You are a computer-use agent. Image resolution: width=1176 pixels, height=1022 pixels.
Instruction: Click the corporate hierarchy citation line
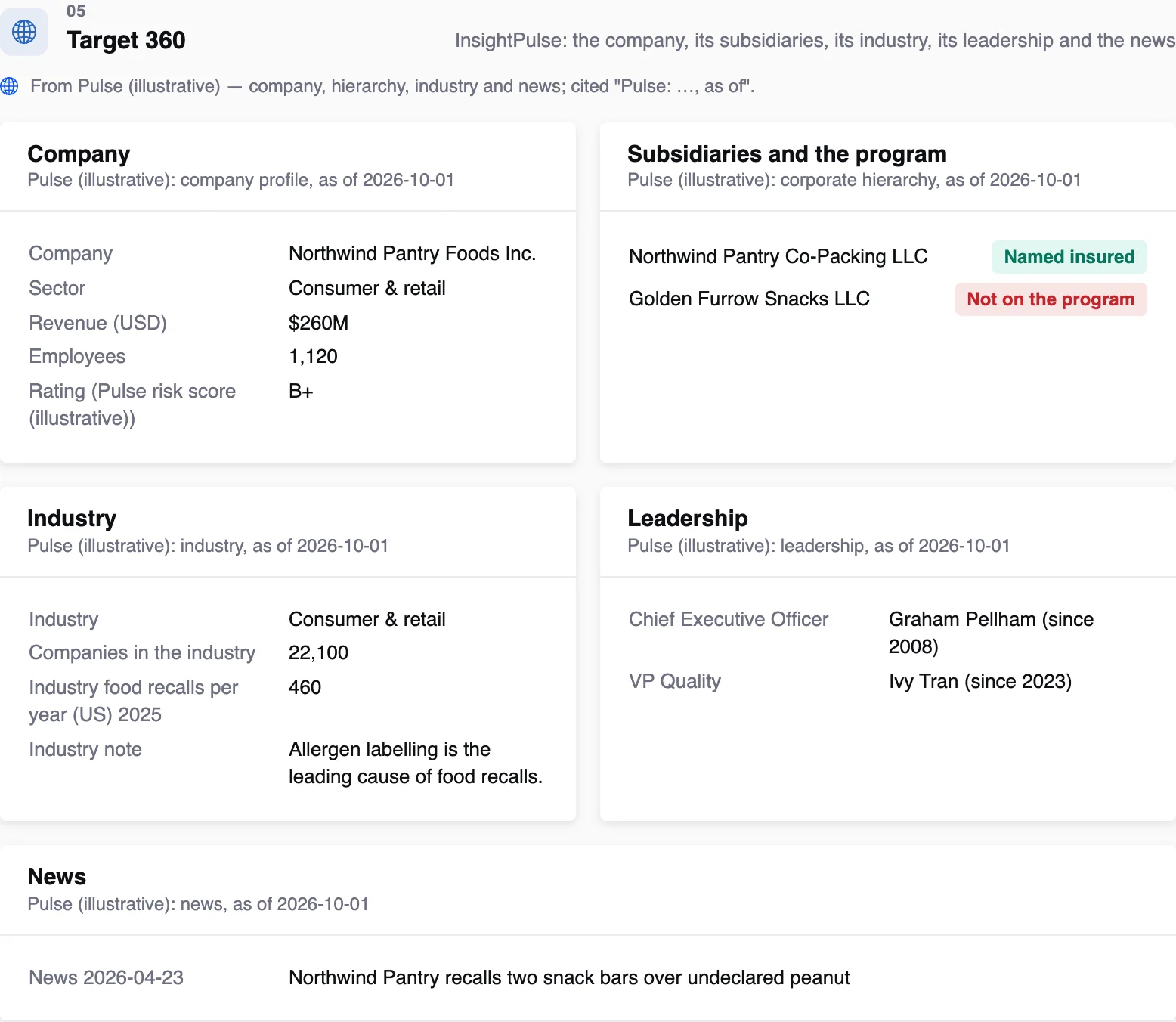(x=854, y=180)
